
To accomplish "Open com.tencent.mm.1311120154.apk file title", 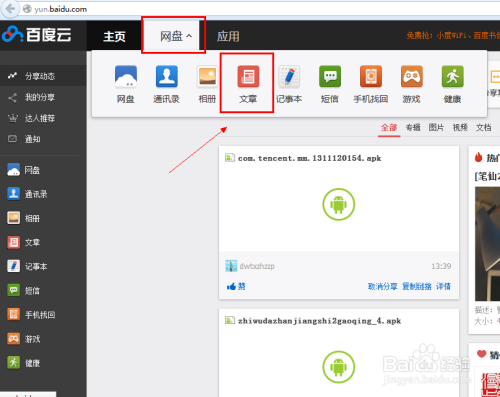I will tap(309, 158).
